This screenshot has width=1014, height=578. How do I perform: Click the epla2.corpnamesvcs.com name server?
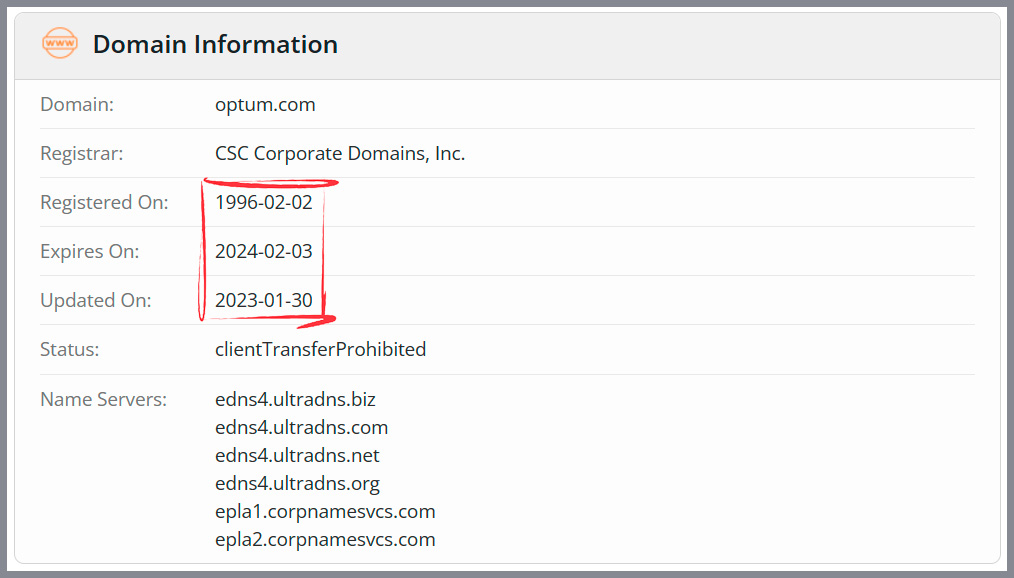325,540
